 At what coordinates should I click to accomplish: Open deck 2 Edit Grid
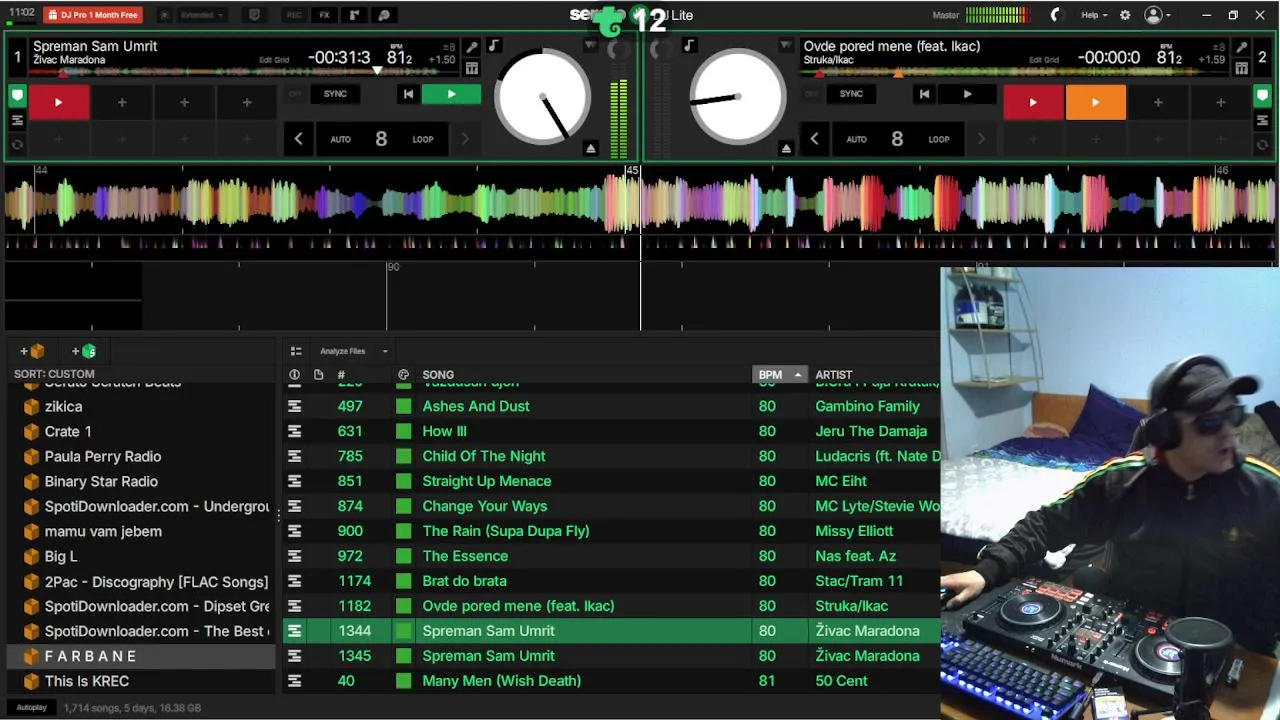click(1044, 60)
